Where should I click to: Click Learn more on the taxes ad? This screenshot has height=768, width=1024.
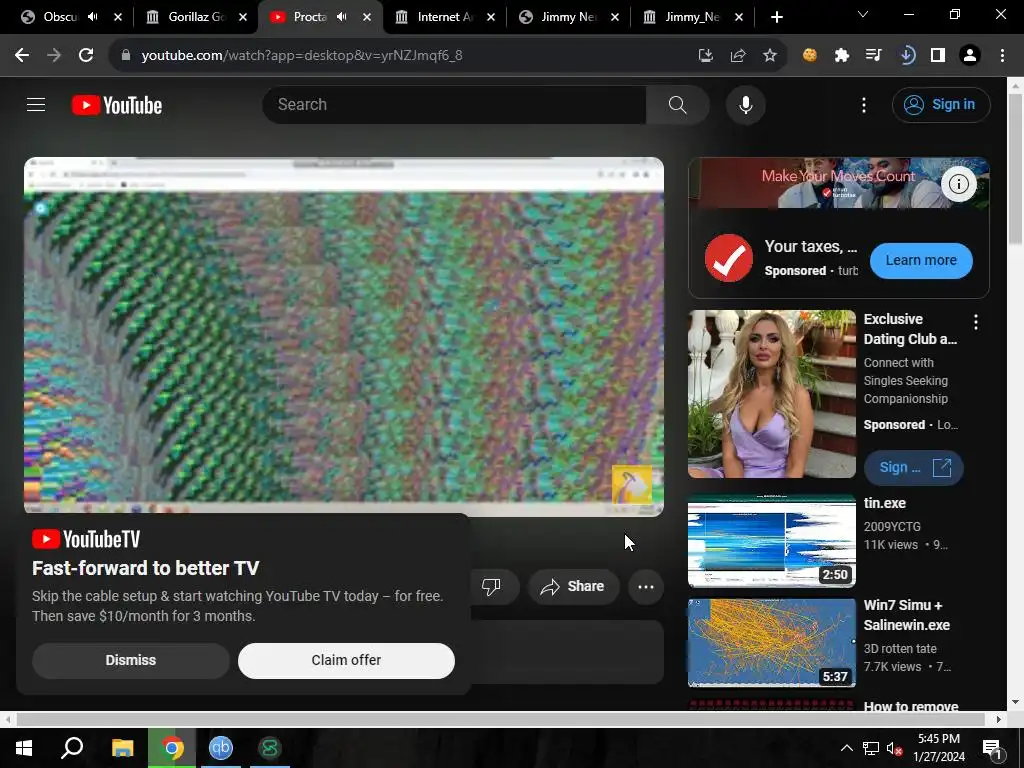coord(921,261)
